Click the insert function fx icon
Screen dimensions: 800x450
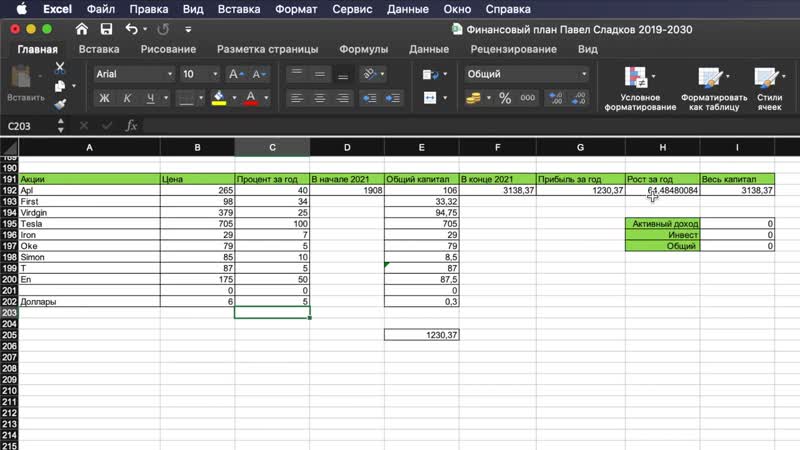[x=131, y=126]
